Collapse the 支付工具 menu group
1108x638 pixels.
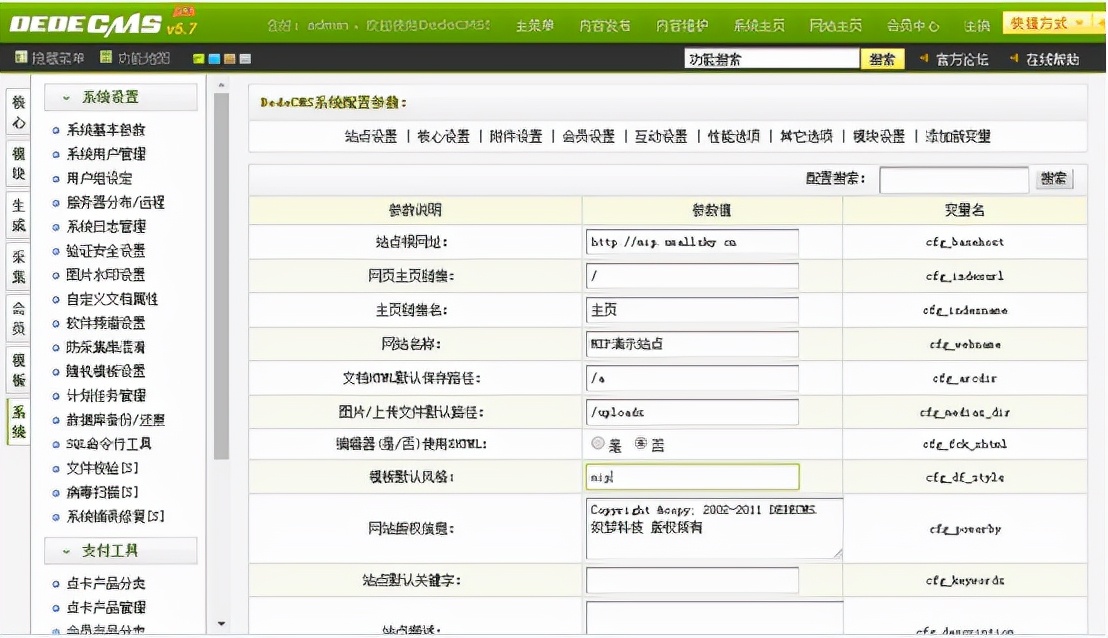tap(121, 550)
